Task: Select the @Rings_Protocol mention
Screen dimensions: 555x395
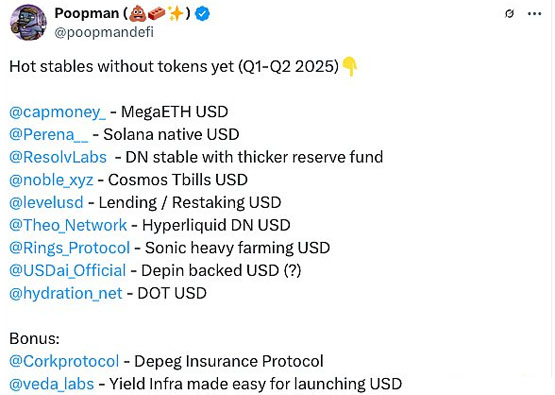Action: pos(70,248)
